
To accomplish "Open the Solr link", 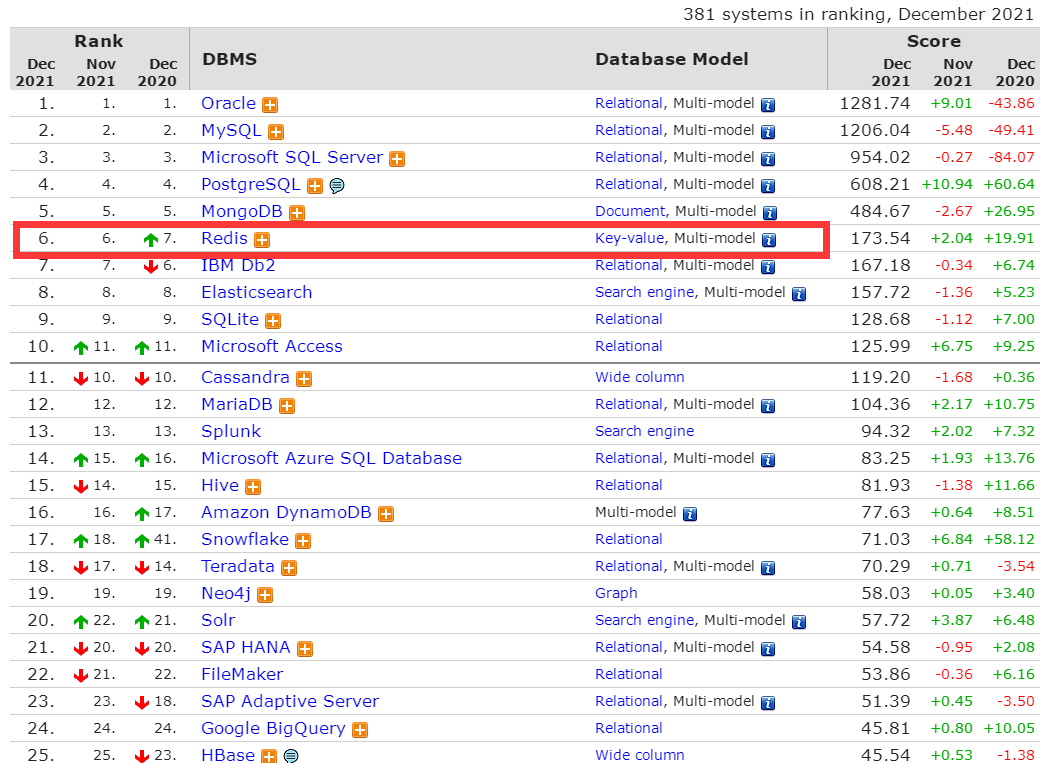I will (218, 620).
